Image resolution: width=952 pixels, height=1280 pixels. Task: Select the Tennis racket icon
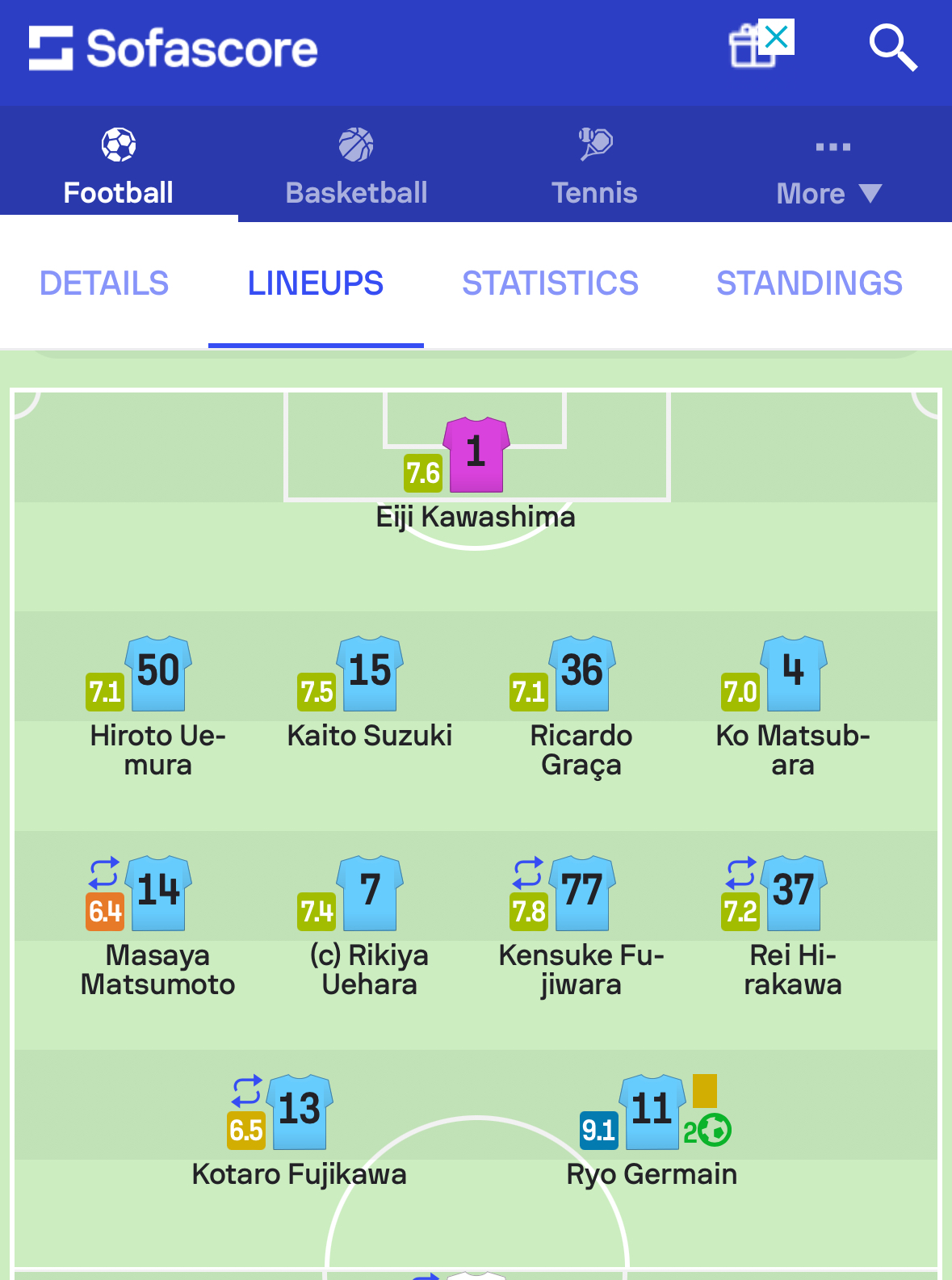tap(595, 145)
